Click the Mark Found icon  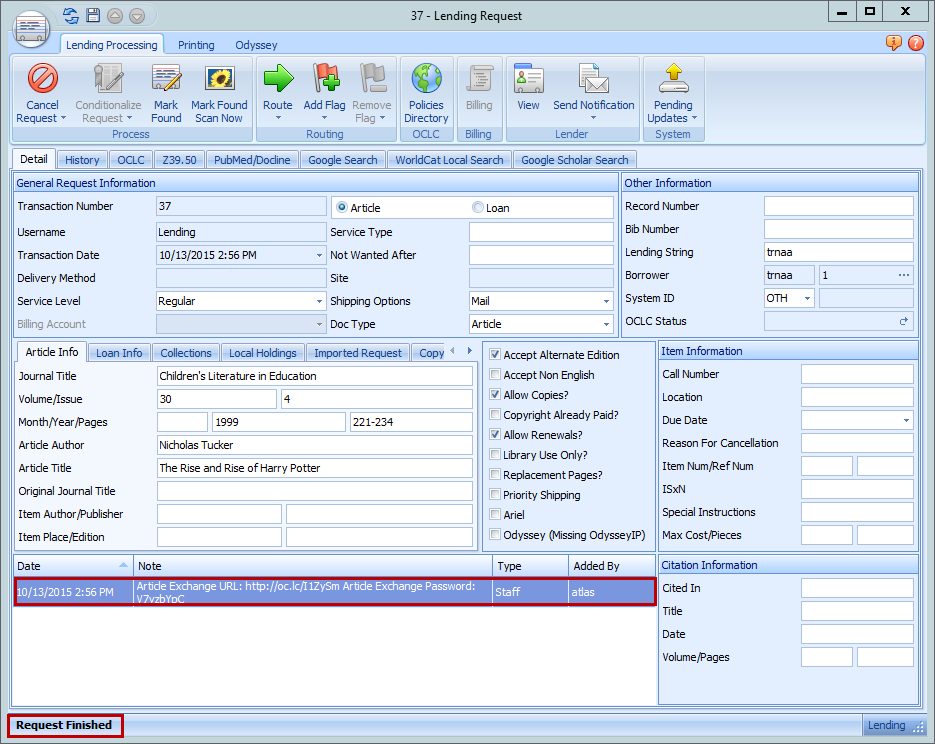[x=166, y=80]
